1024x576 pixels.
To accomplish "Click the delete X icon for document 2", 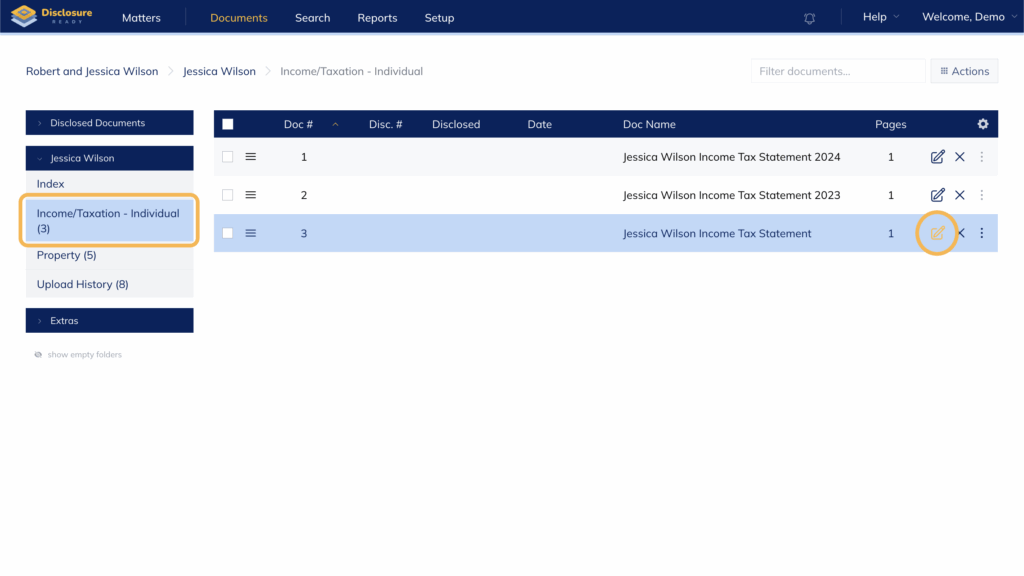I will (960, 195).
